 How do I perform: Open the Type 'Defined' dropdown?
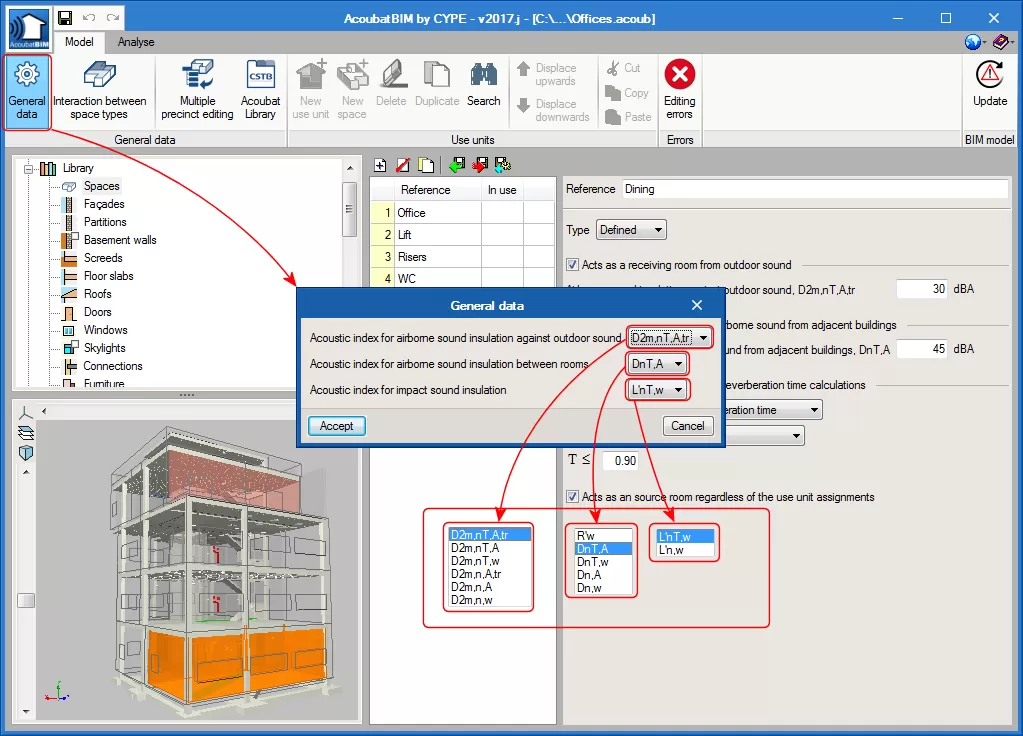pyautogui.click(x=631, y=230)
